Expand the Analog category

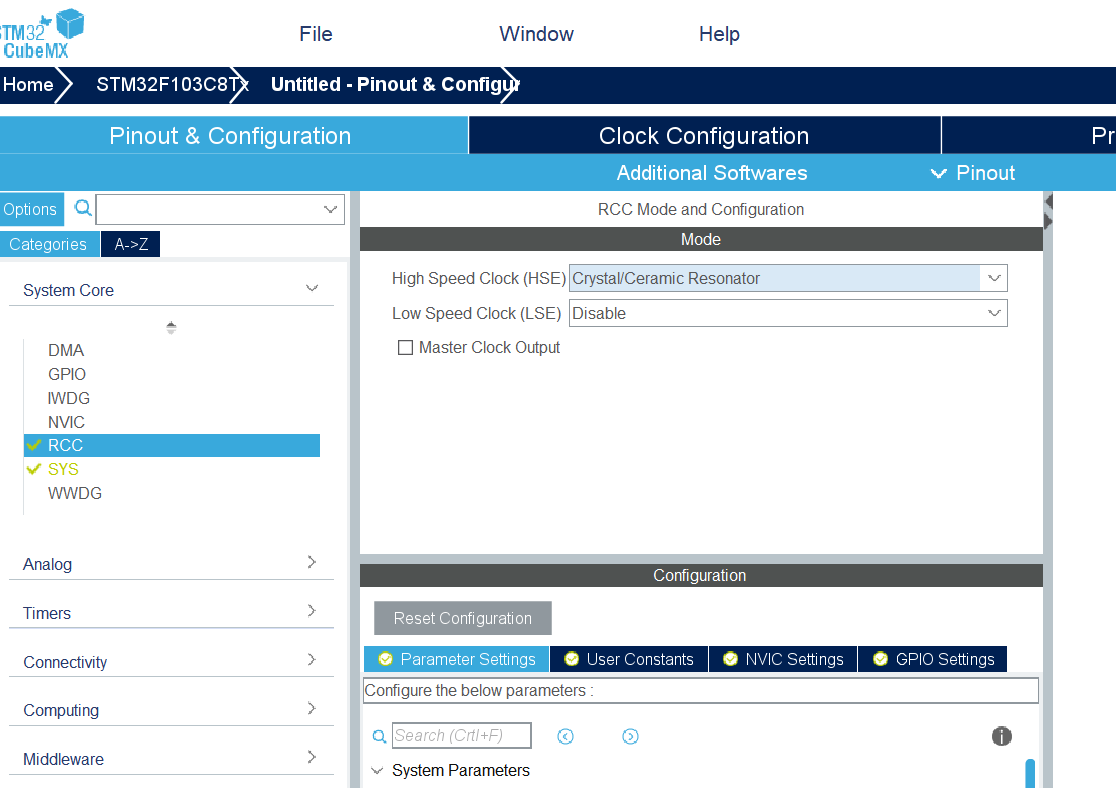312,562
